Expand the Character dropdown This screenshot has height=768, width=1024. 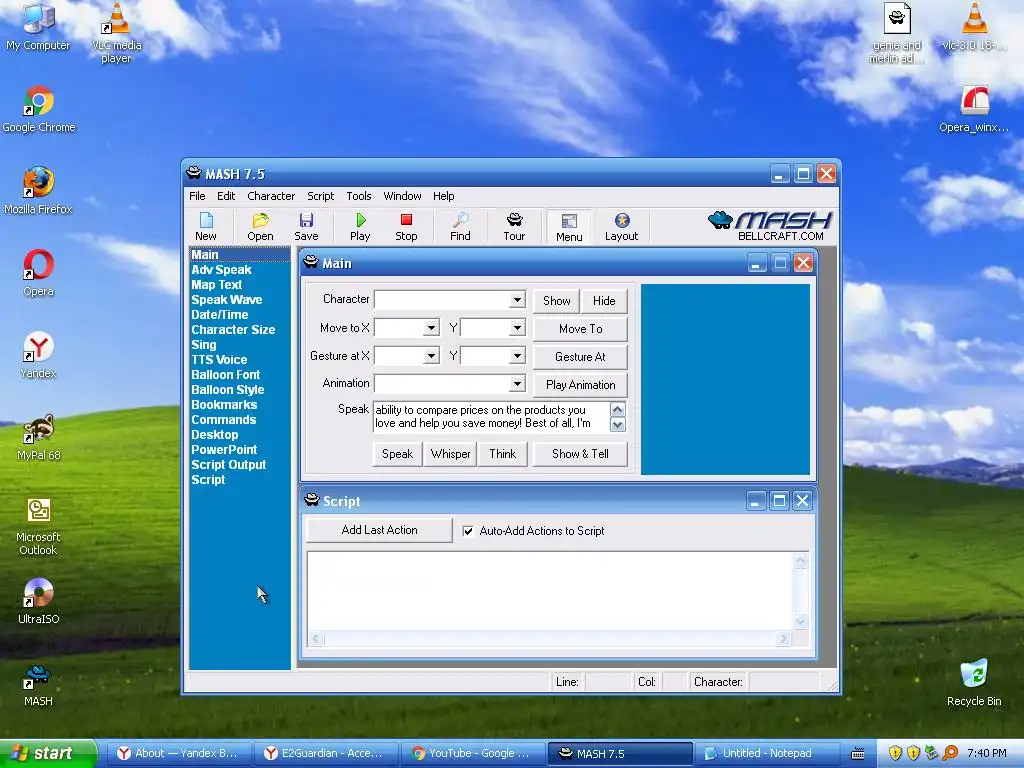pos(517,300)
